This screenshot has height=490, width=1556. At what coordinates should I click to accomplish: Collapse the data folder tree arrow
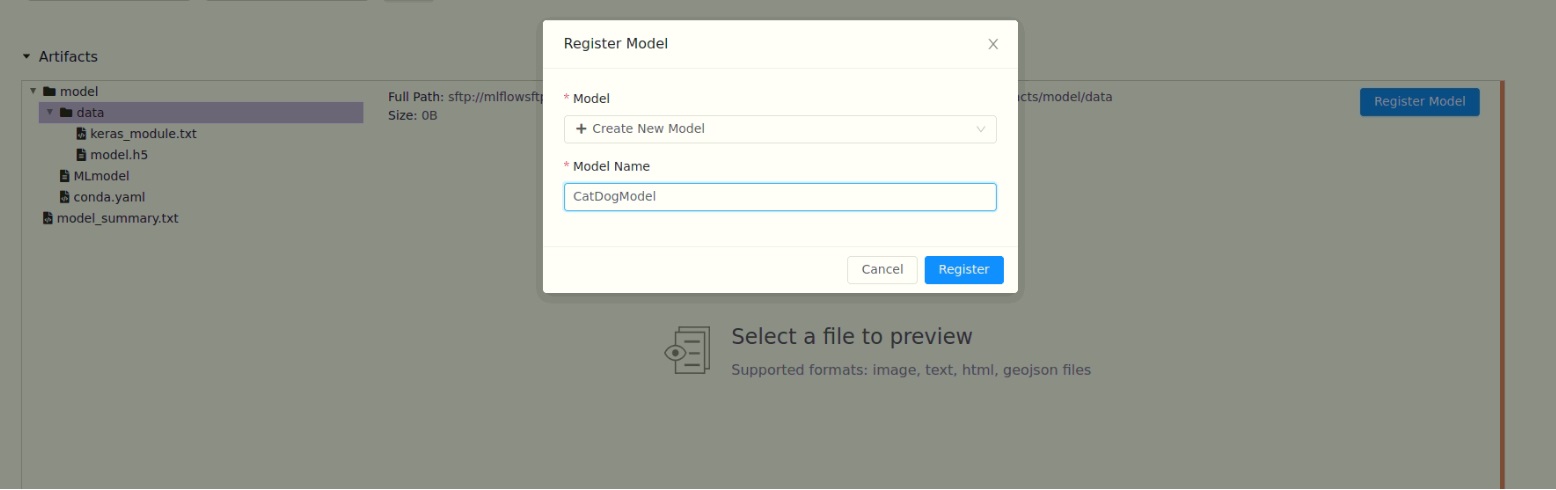(x=50, y=112)
